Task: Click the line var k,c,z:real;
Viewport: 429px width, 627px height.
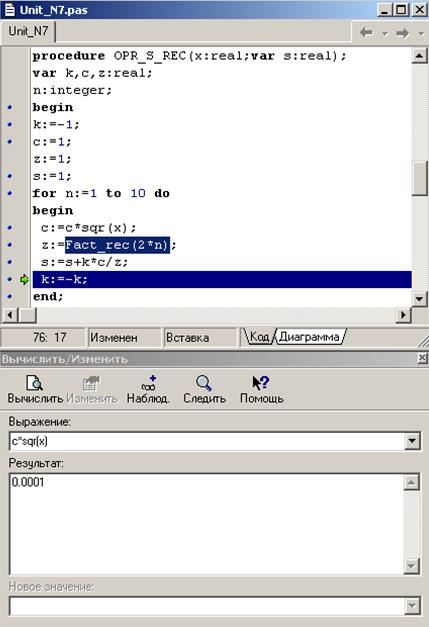Action: [92, 73]
